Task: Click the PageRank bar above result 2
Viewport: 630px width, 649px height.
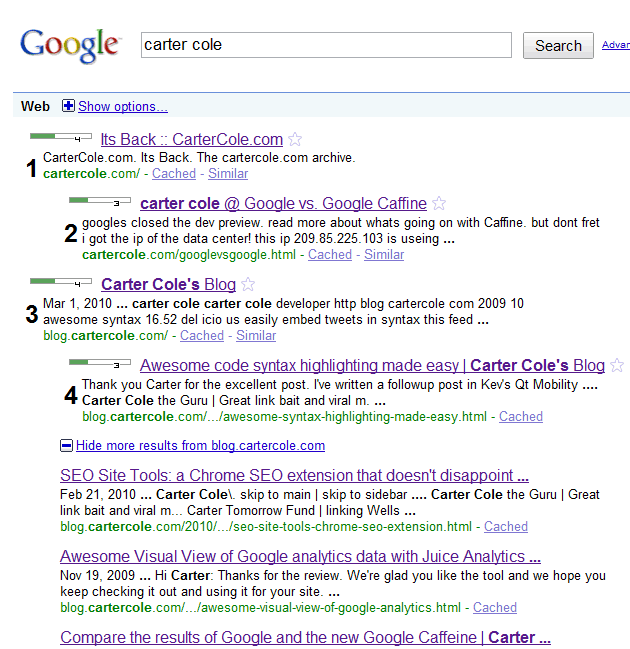Action: (99, 201)
